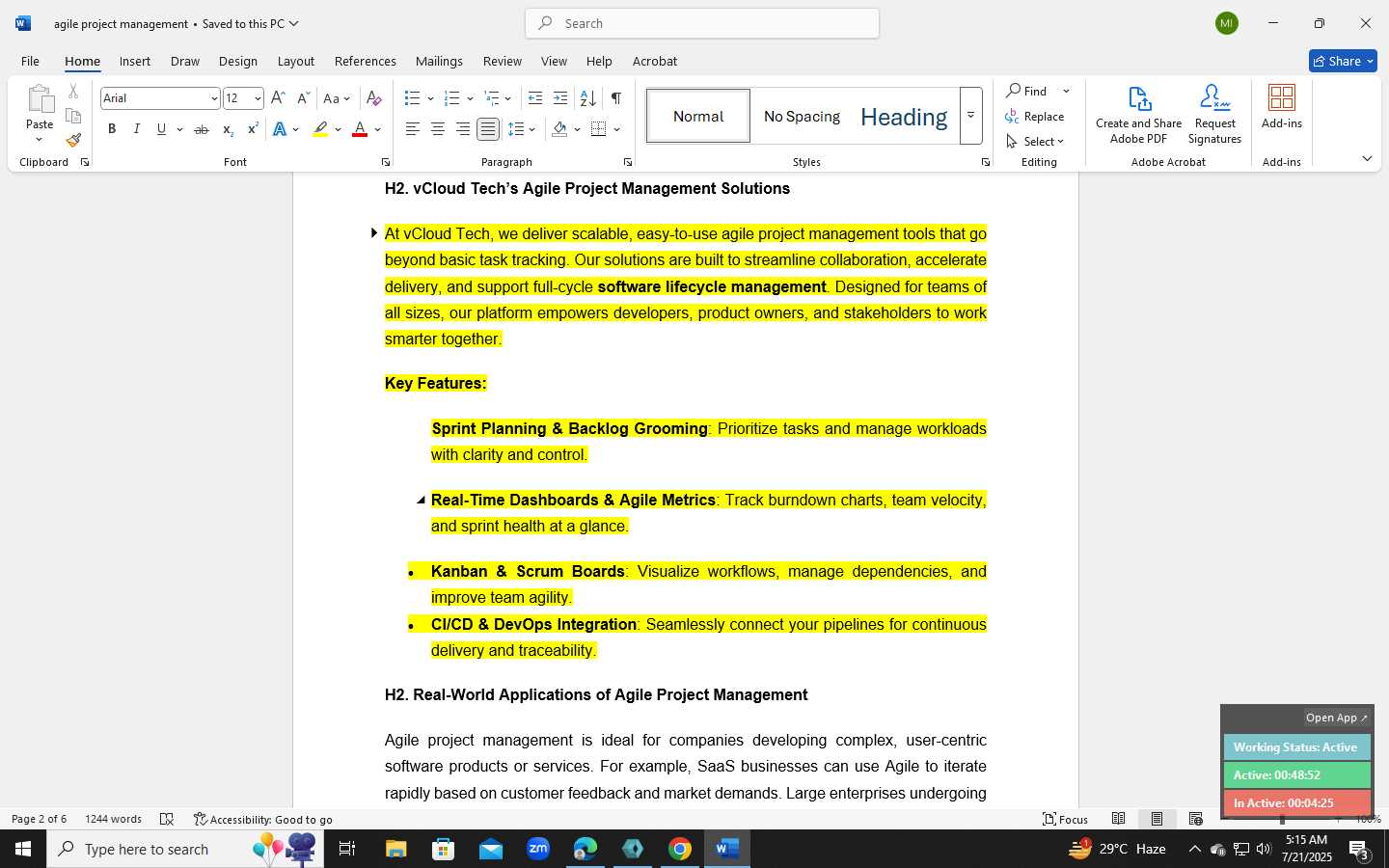Image resolution: width=1389 pixels, height=868 pixels.
Task: Apply subscript formatting
Action: click(228, 129)
